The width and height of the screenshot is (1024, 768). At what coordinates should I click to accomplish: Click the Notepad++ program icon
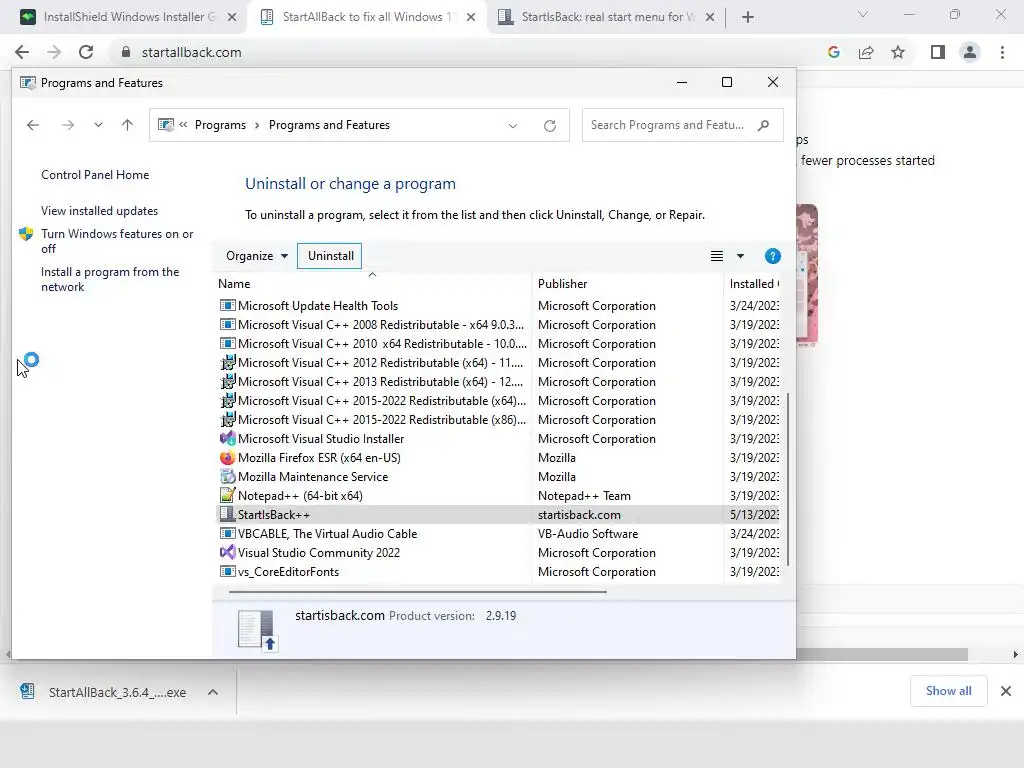pos(227,495)
